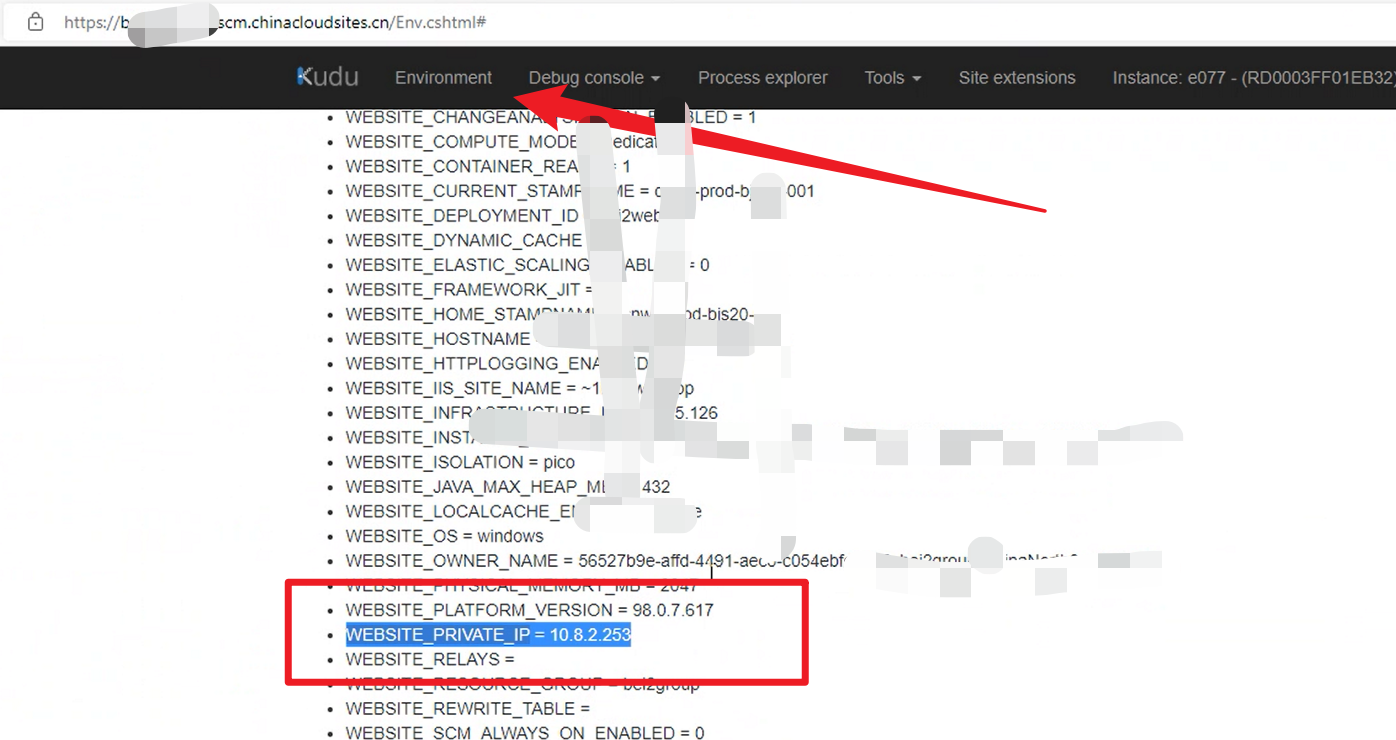Click the WEBSITE_OS = windows line
This screenshot has width=1396, height=740.
coord(444,536)
